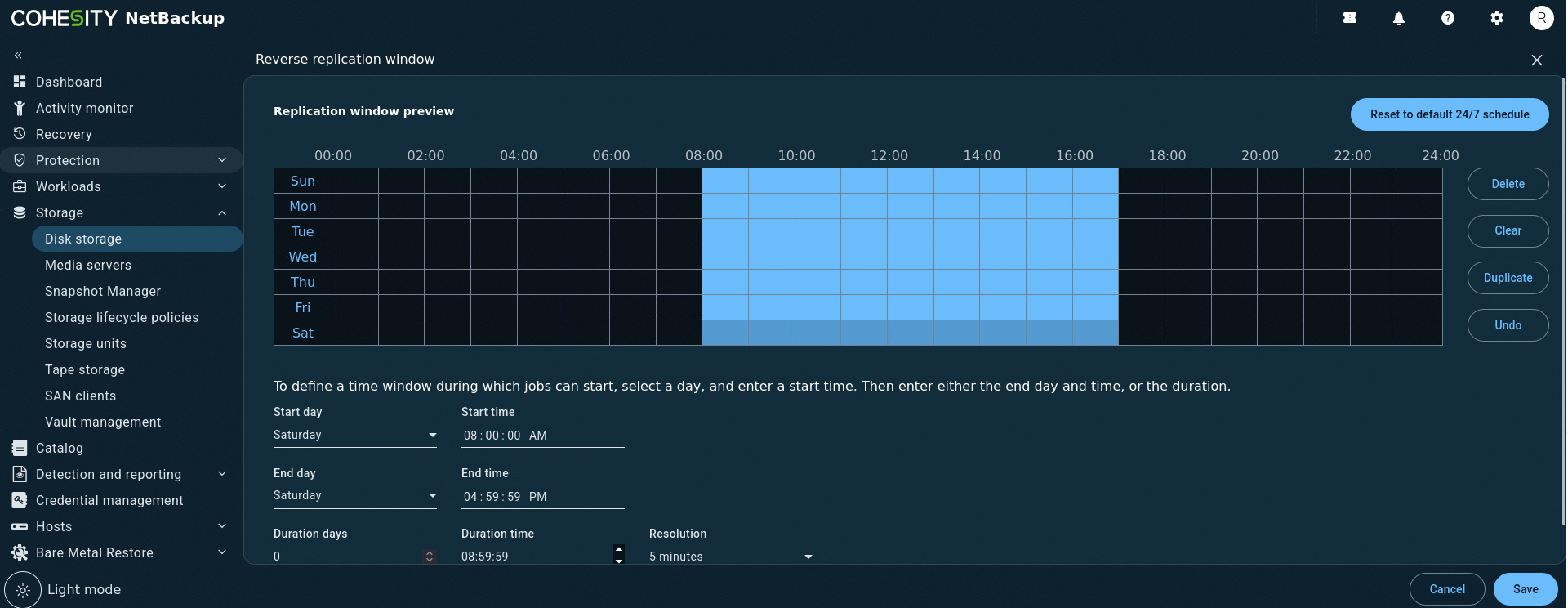Click the Delete button
1568x608 pixels.
click(1508, 184)
